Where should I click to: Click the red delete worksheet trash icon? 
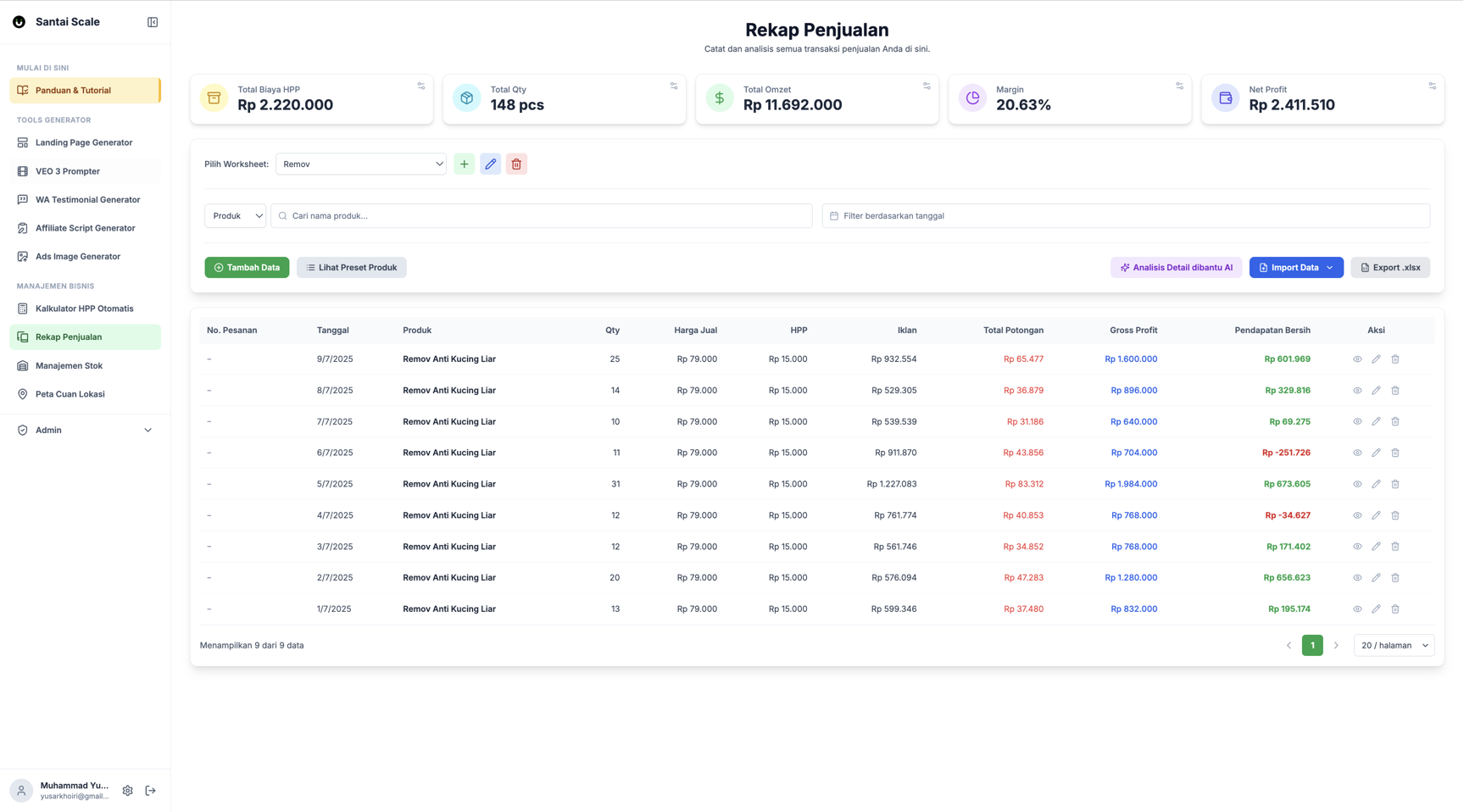516,164
